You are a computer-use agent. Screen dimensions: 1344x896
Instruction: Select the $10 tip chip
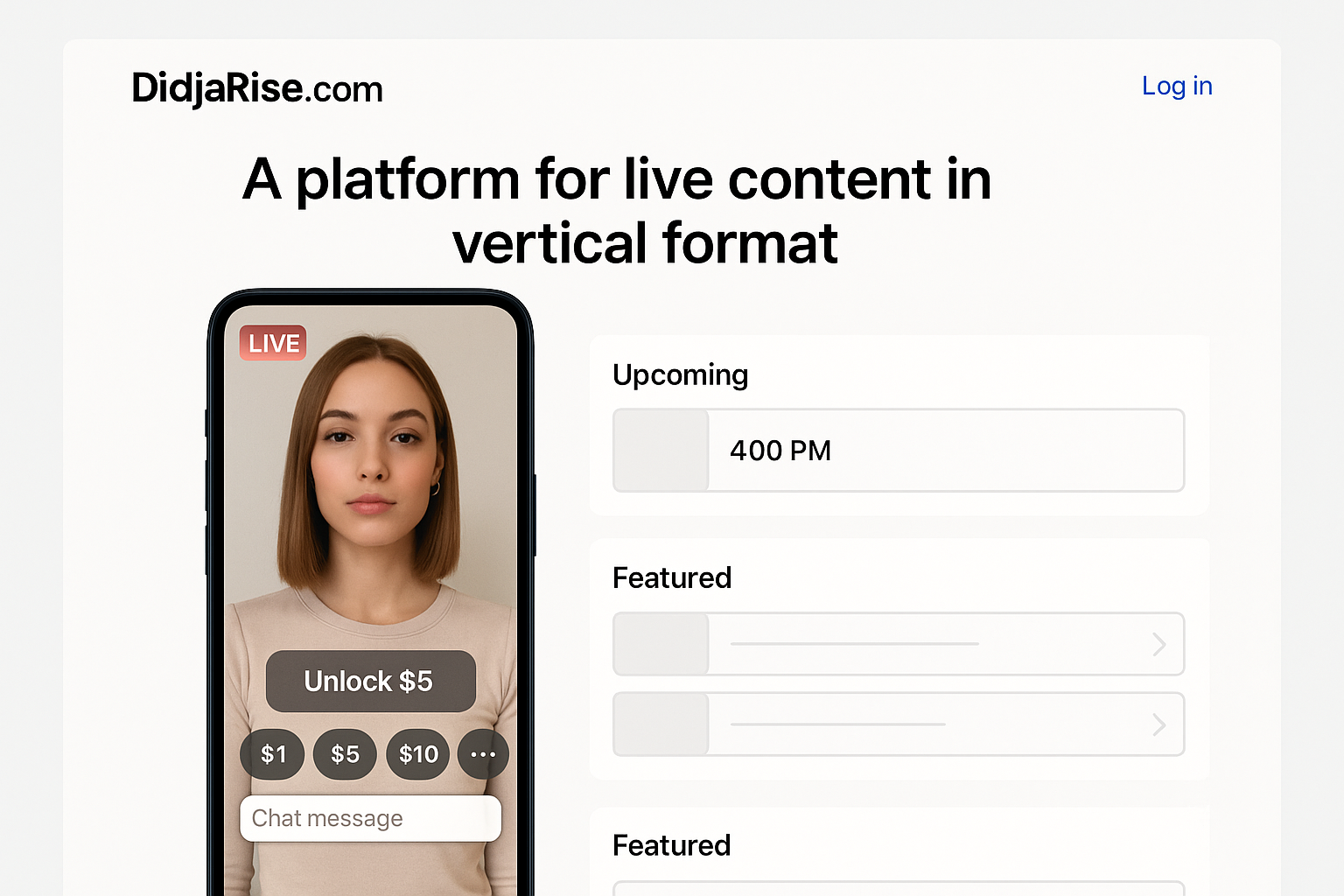point(418,754)
